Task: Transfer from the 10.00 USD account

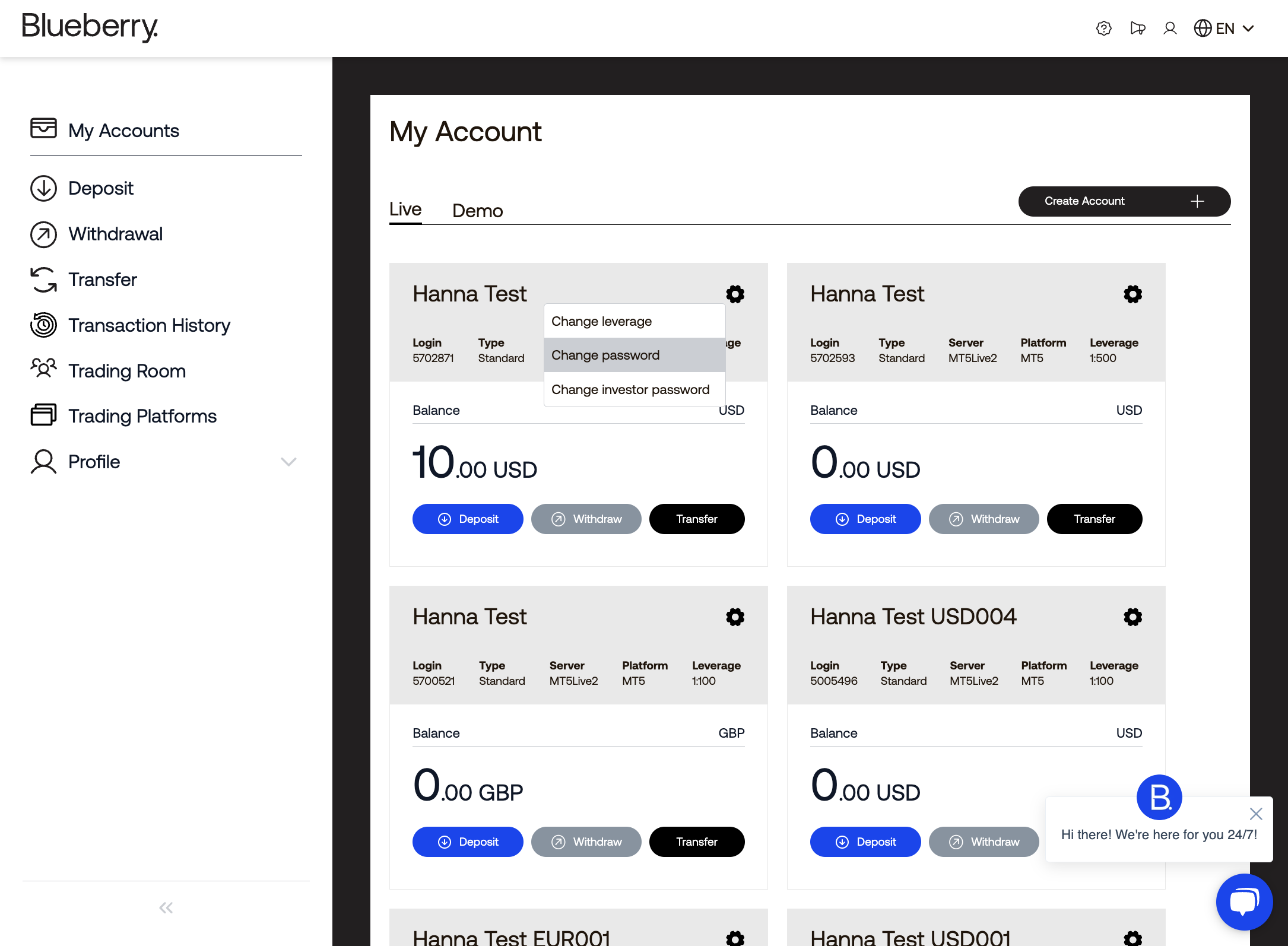Action: pos(697,519)
